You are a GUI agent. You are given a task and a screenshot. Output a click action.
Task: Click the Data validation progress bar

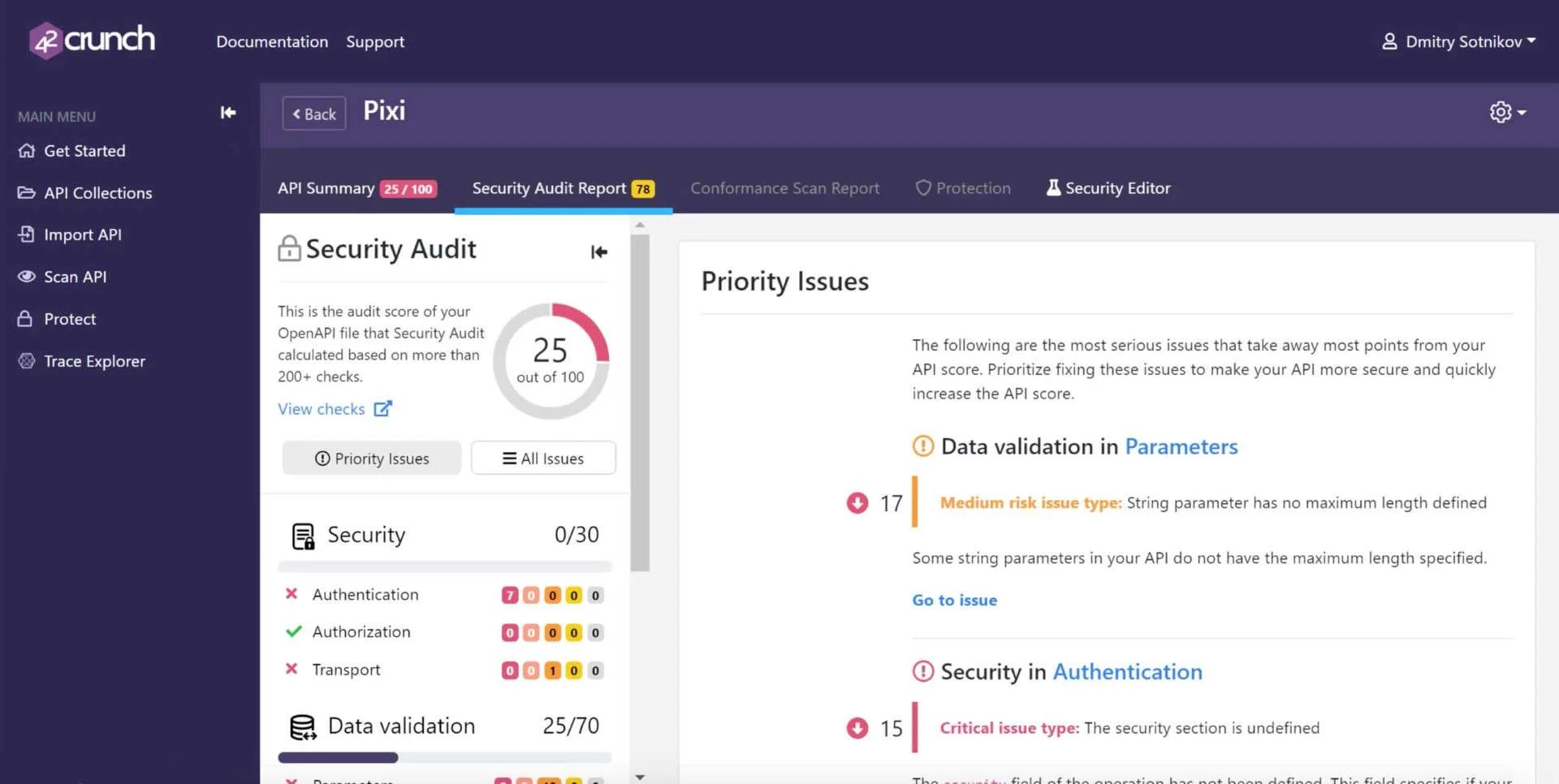pos(444,757)
